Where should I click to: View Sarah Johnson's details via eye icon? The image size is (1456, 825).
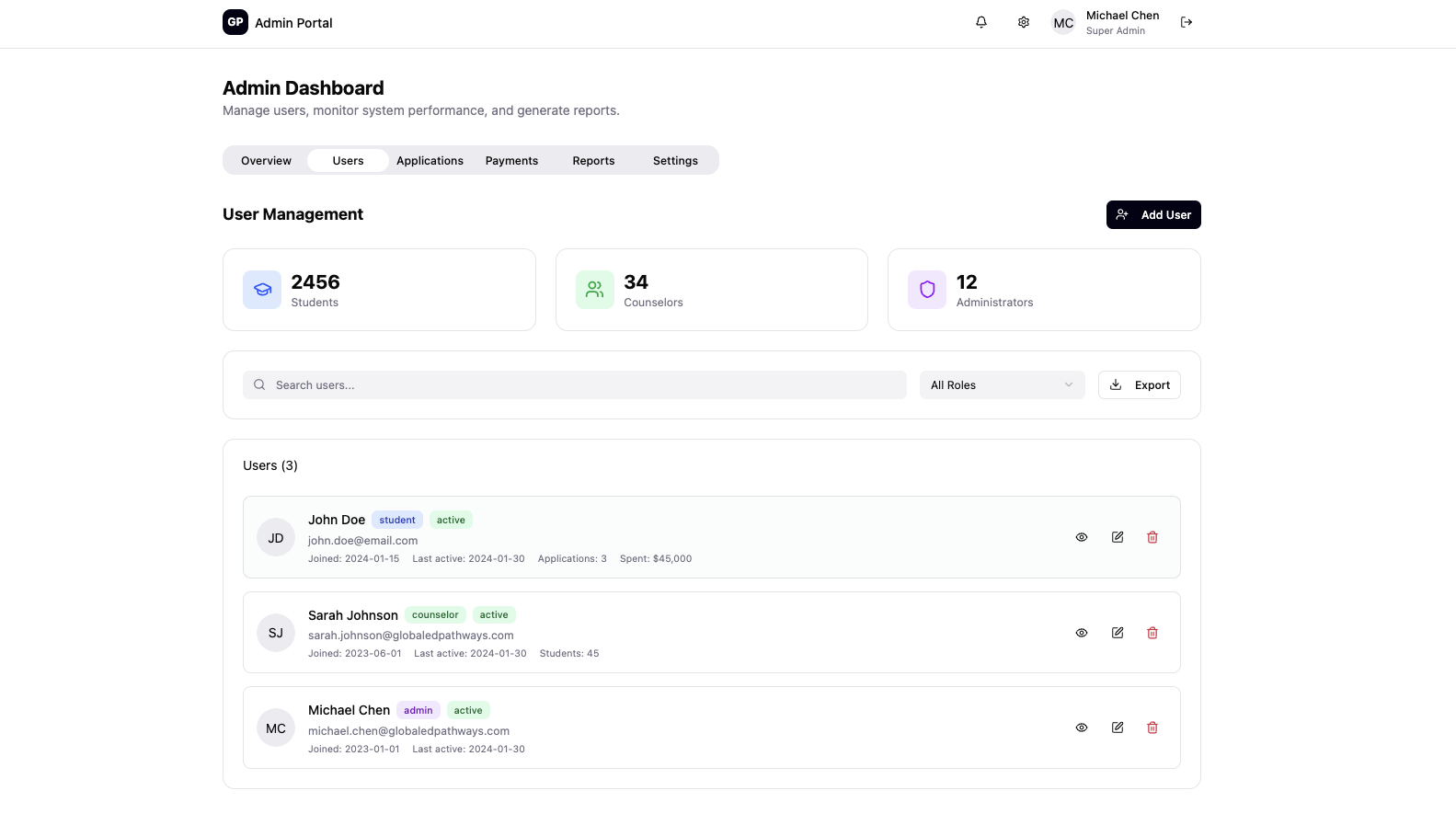[1082, 633]
